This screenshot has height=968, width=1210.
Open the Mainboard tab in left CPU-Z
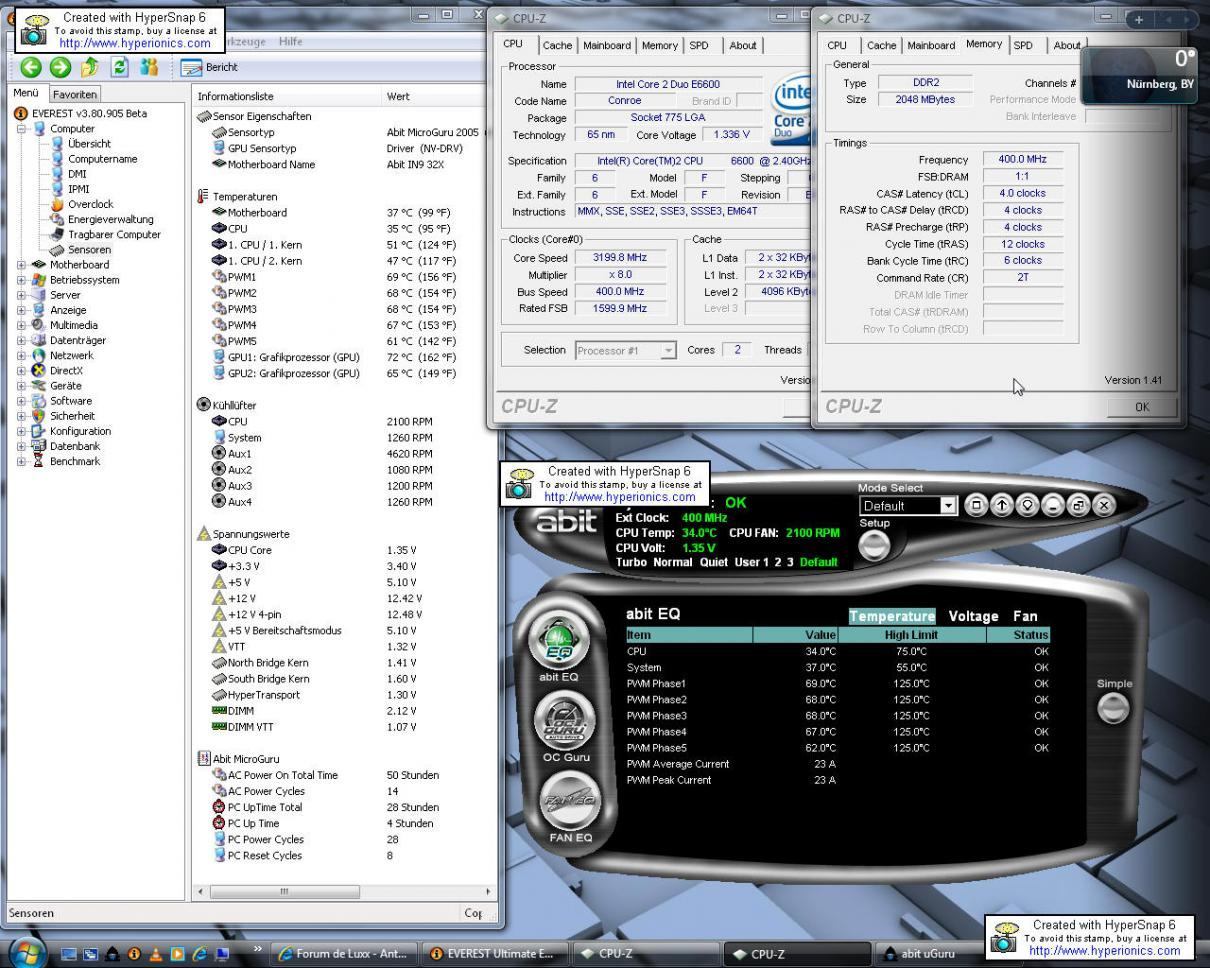[607, 45]
